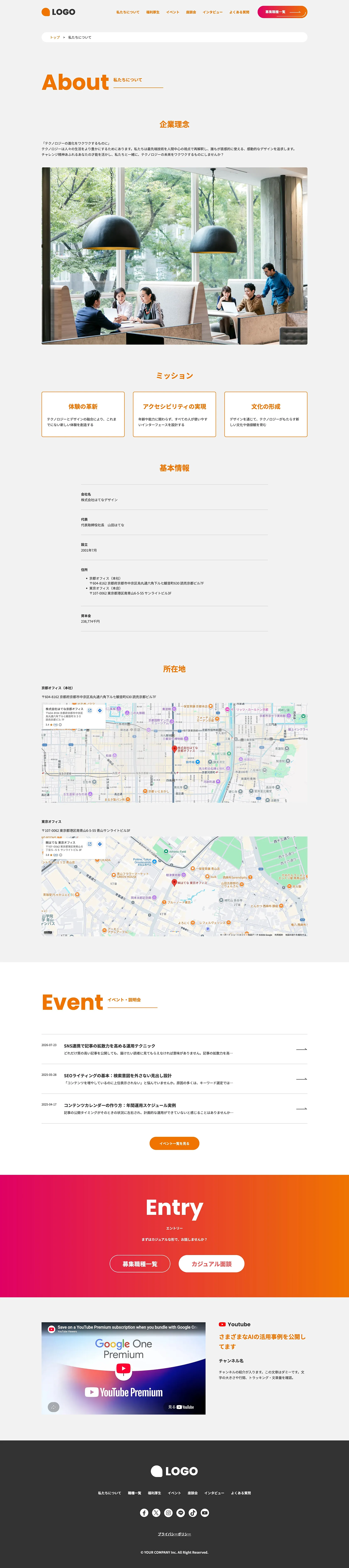Image resolution: width=349 pixels, height=1568 pixels.
Task: Open インタビュー in the header menu
Action: [213, 12]
